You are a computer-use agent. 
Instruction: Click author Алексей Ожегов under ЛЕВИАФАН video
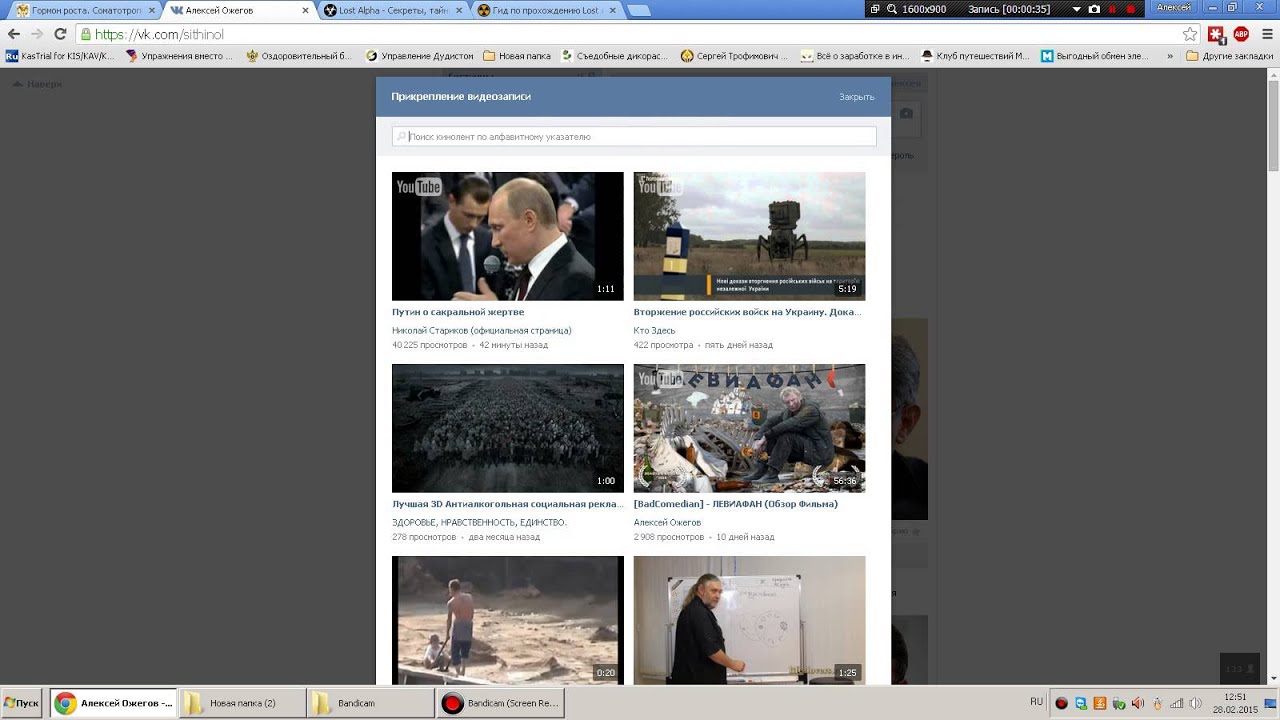coord(668,522)
